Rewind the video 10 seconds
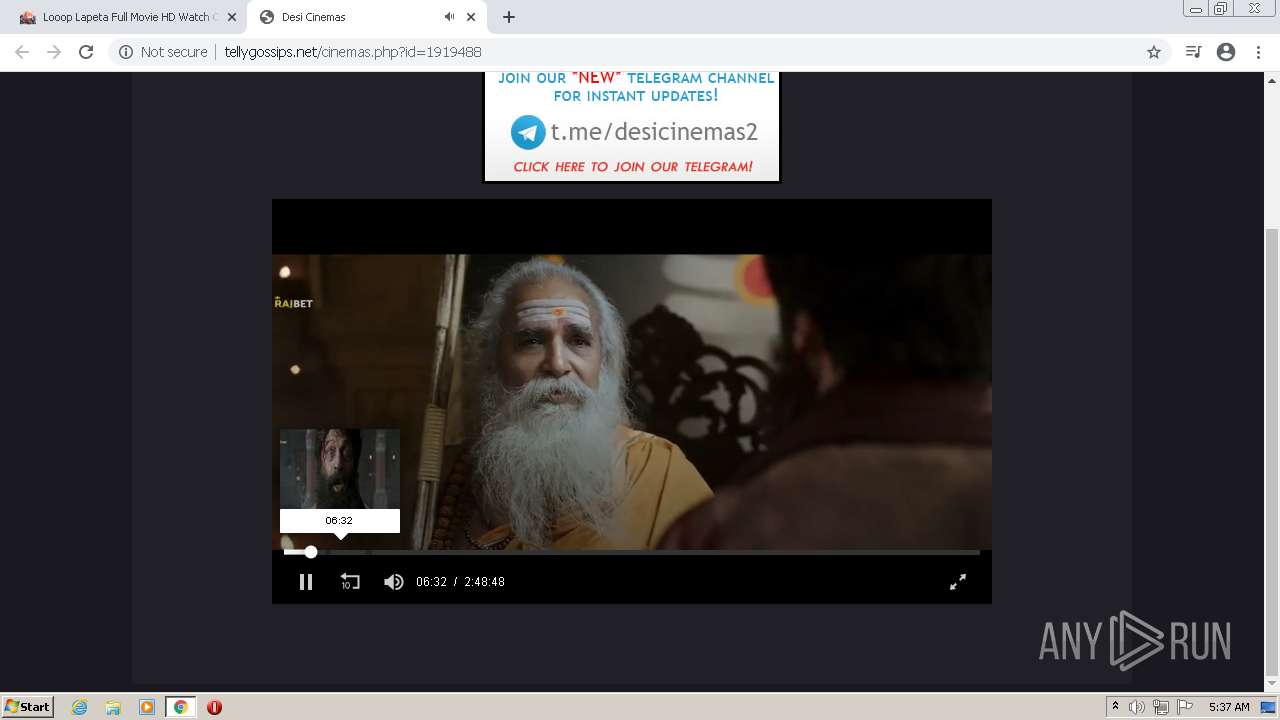 349,581
